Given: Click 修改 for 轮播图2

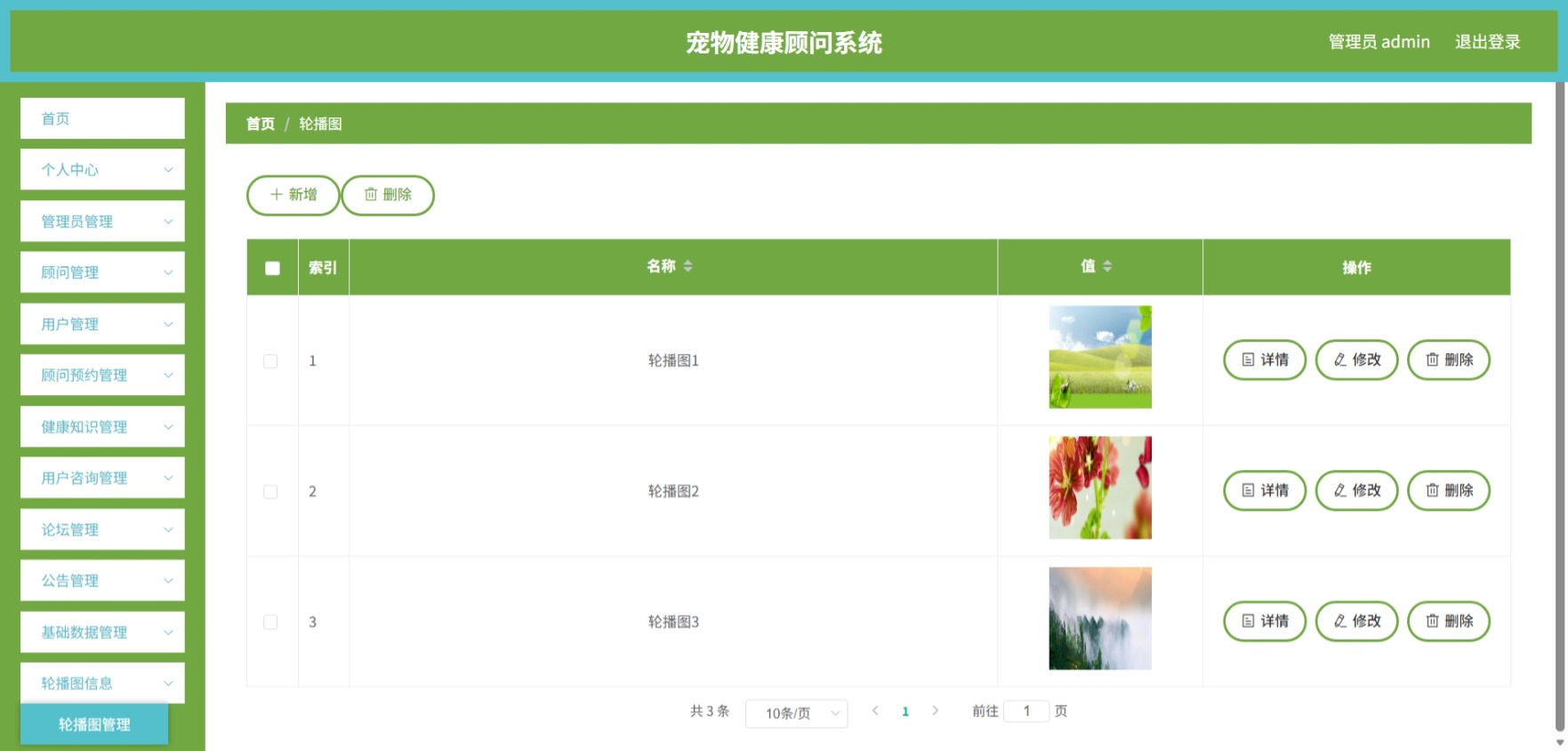Looking at the screenshot, I should [1357, 491].
